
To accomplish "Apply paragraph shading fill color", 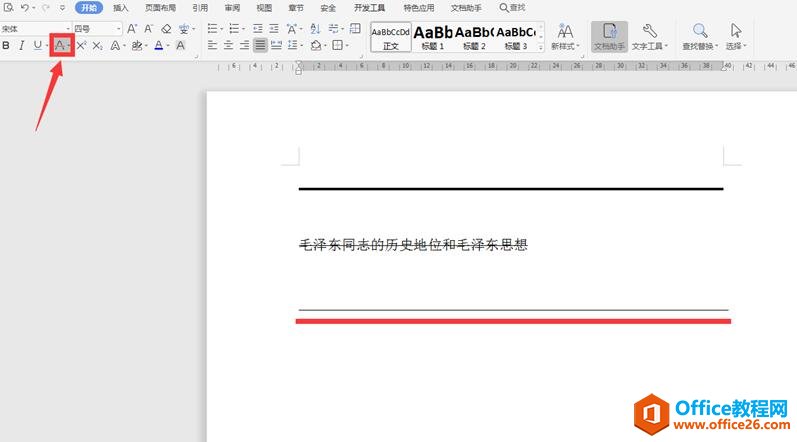I will [316, 45].
